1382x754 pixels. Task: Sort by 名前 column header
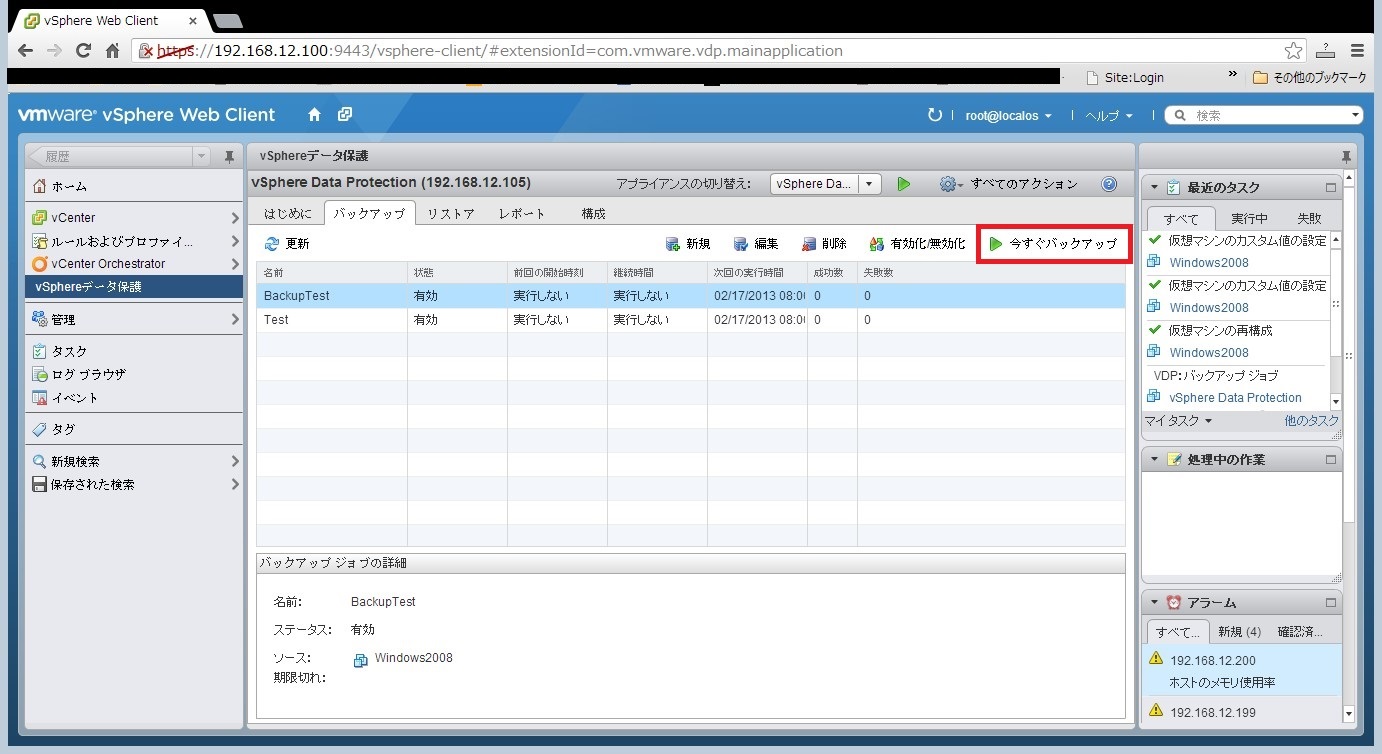click(x=332, y=272)
